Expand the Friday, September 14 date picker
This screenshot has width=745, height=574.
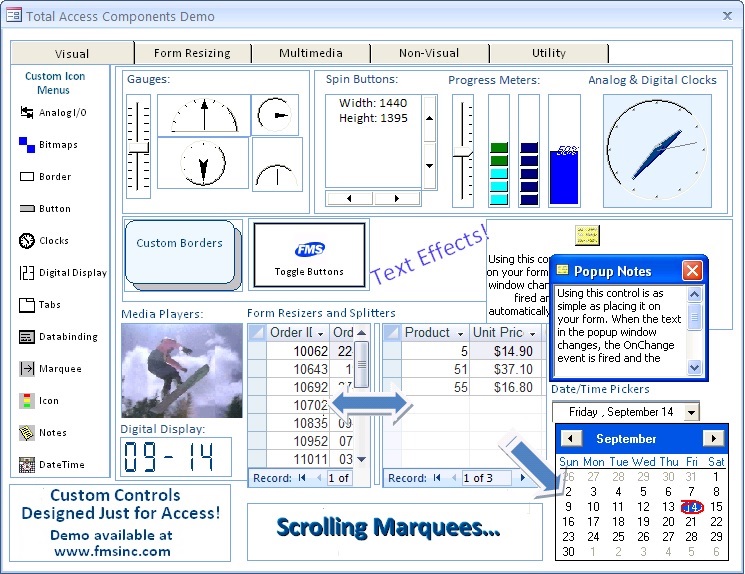coord(690,412)
